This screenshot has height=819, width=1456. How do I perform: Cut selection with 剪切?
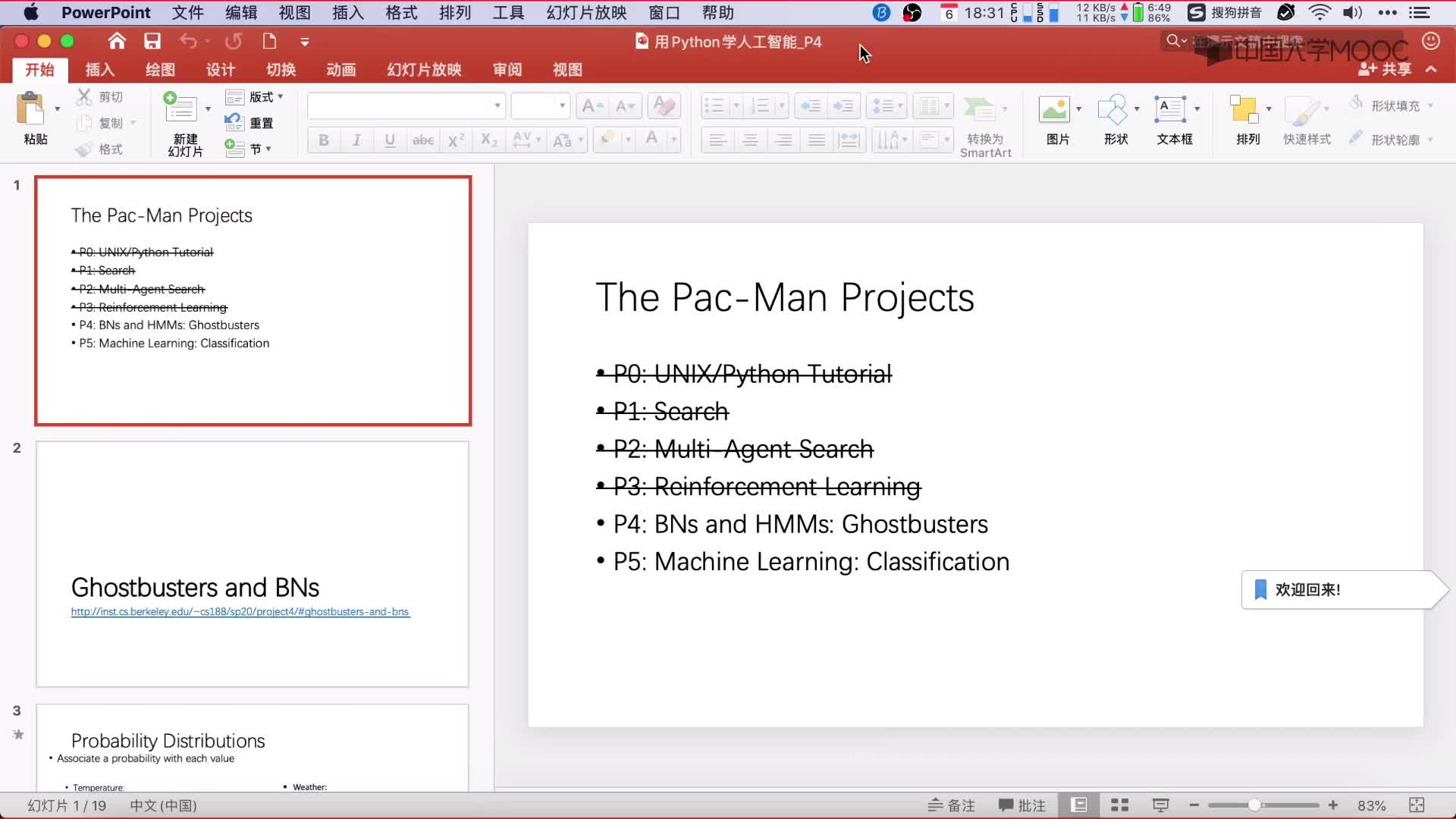99,97
